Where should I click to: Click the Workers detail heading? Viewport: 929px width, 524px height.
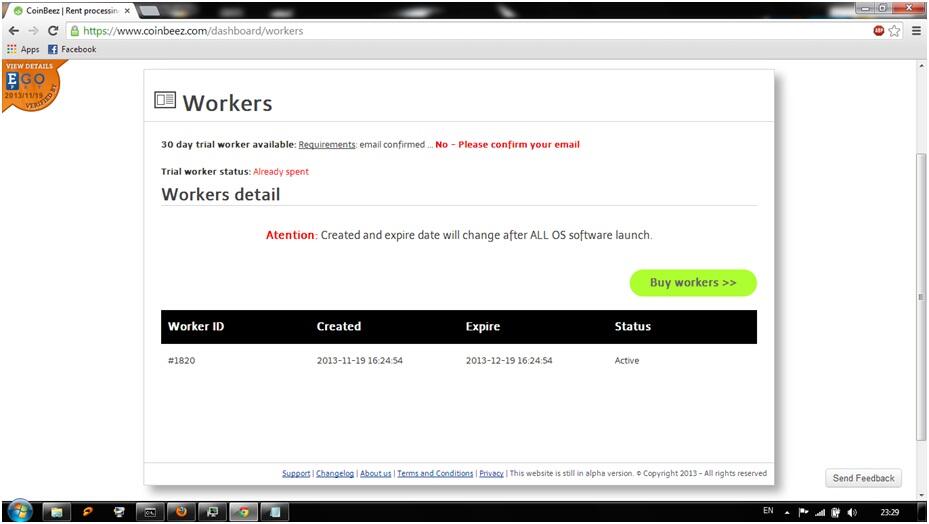220,194
